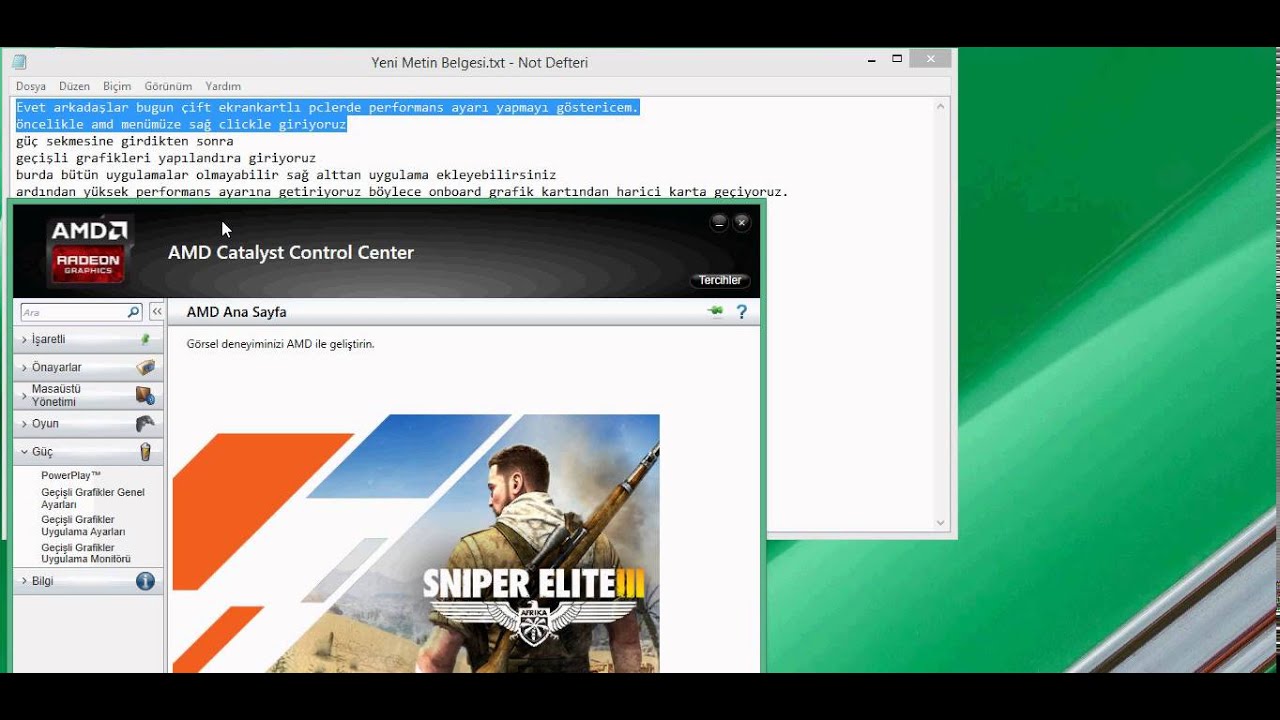Screen dimensions: 1280x720
Task: Click the line 'güç sekmesine girdikten sonra'
Action: point(125,141)
